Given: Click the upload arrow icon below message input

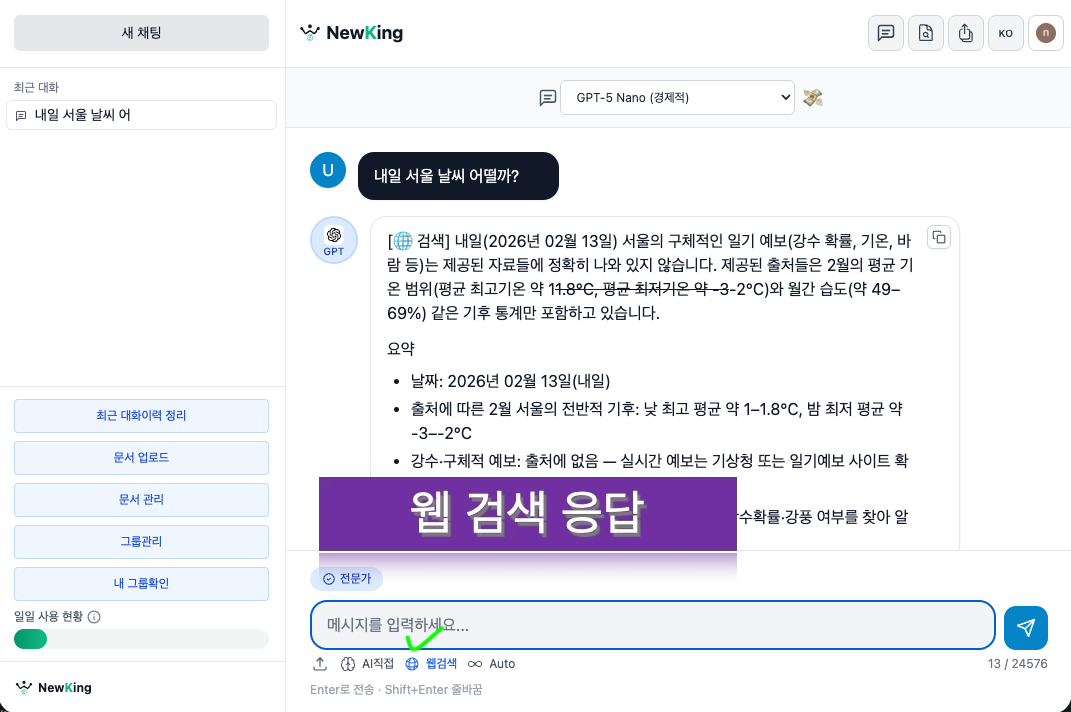Looking at the screenshot, I should pos(320,663).
